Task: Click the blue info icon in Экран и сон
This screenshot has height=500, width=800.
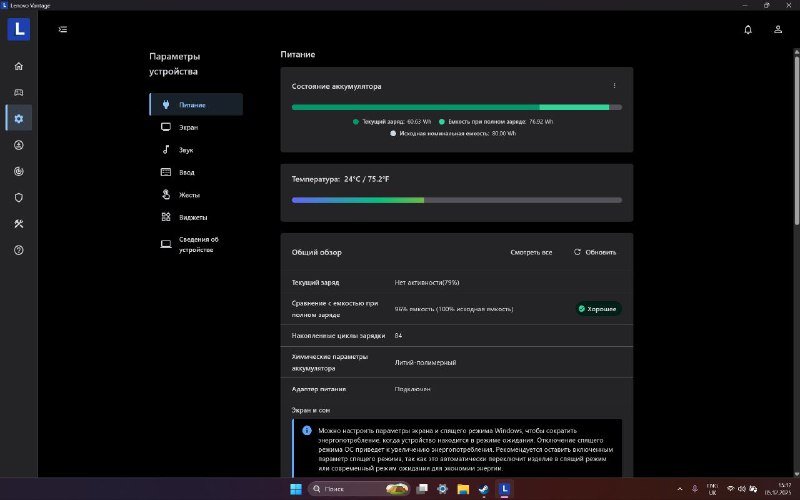Action: (307, 431)
